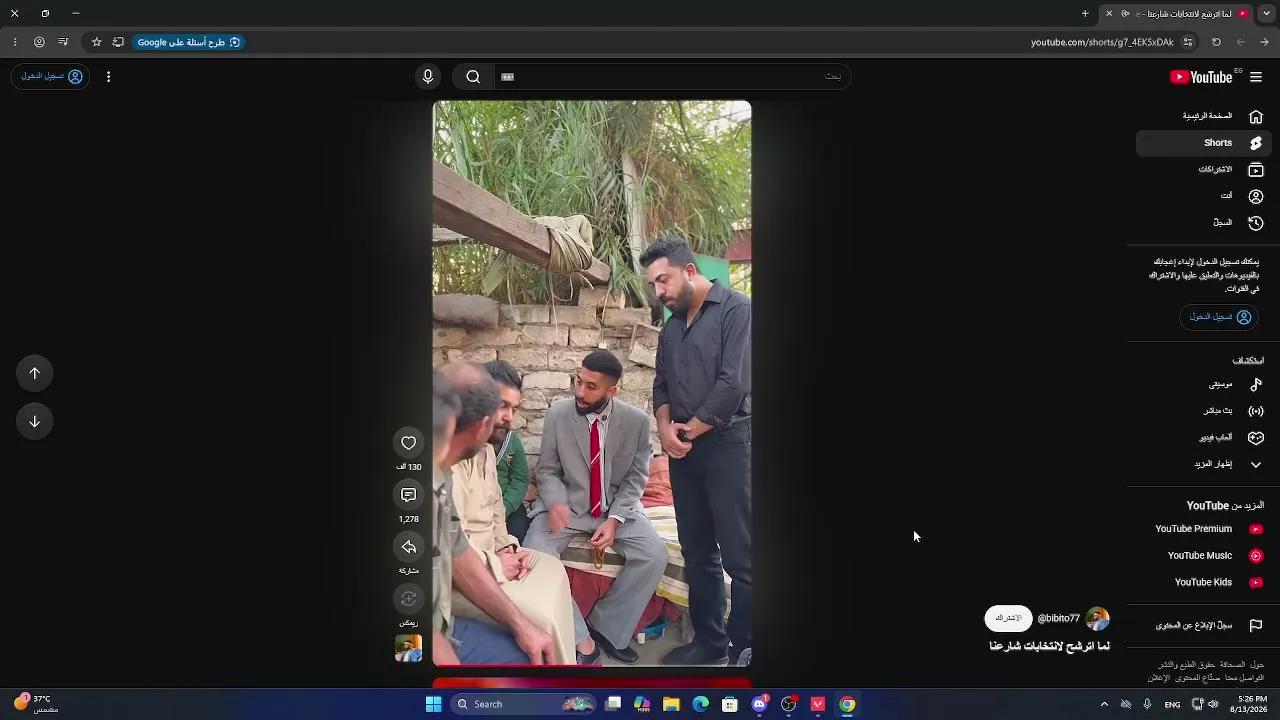Click the taskbar Search box
This screenshot has height=720, width=1280.
[x=523, y=704]
